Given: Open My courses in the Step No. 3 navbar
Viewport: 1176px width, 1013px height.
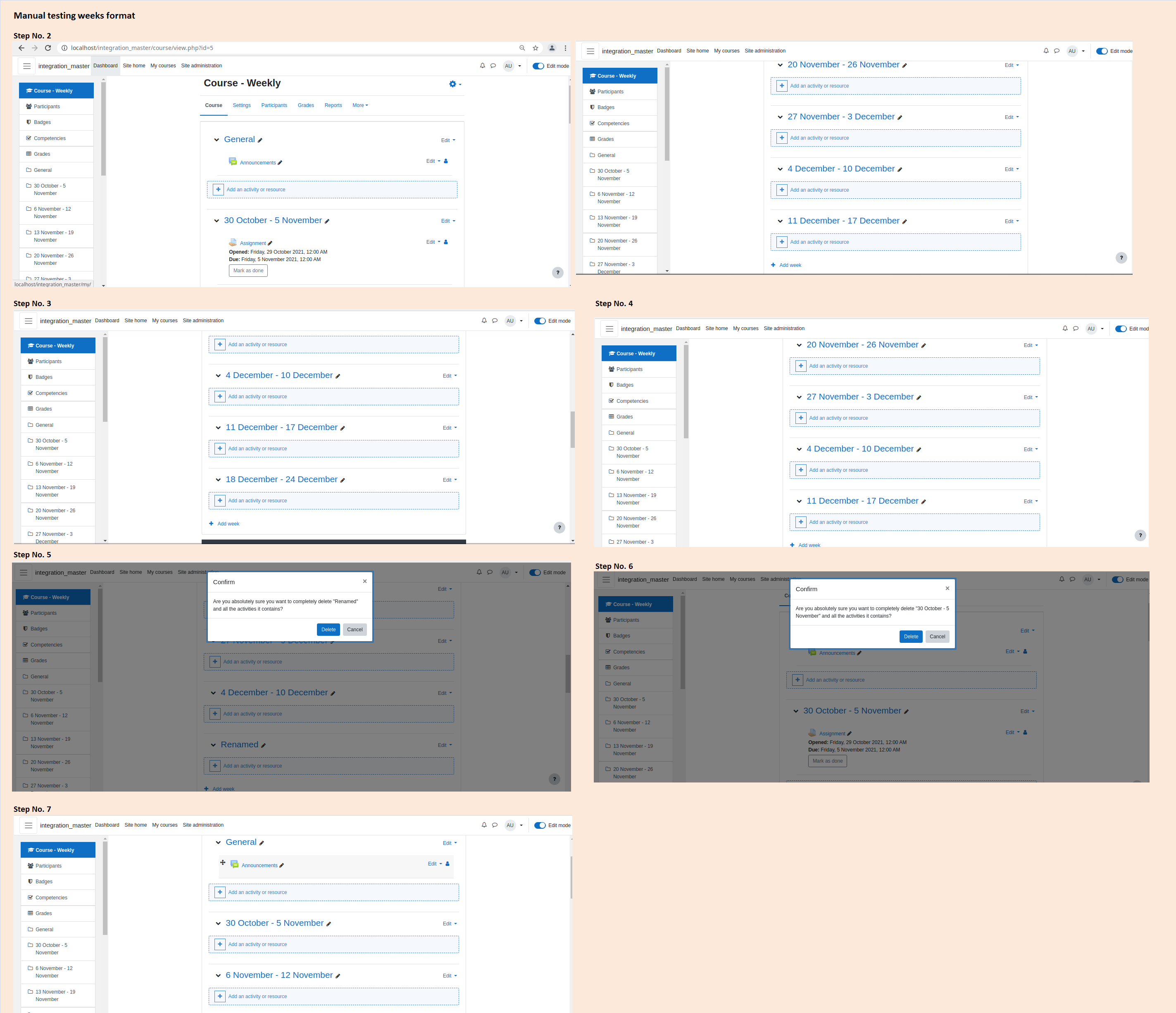Looking at the screenshot, I should point(164,321).
